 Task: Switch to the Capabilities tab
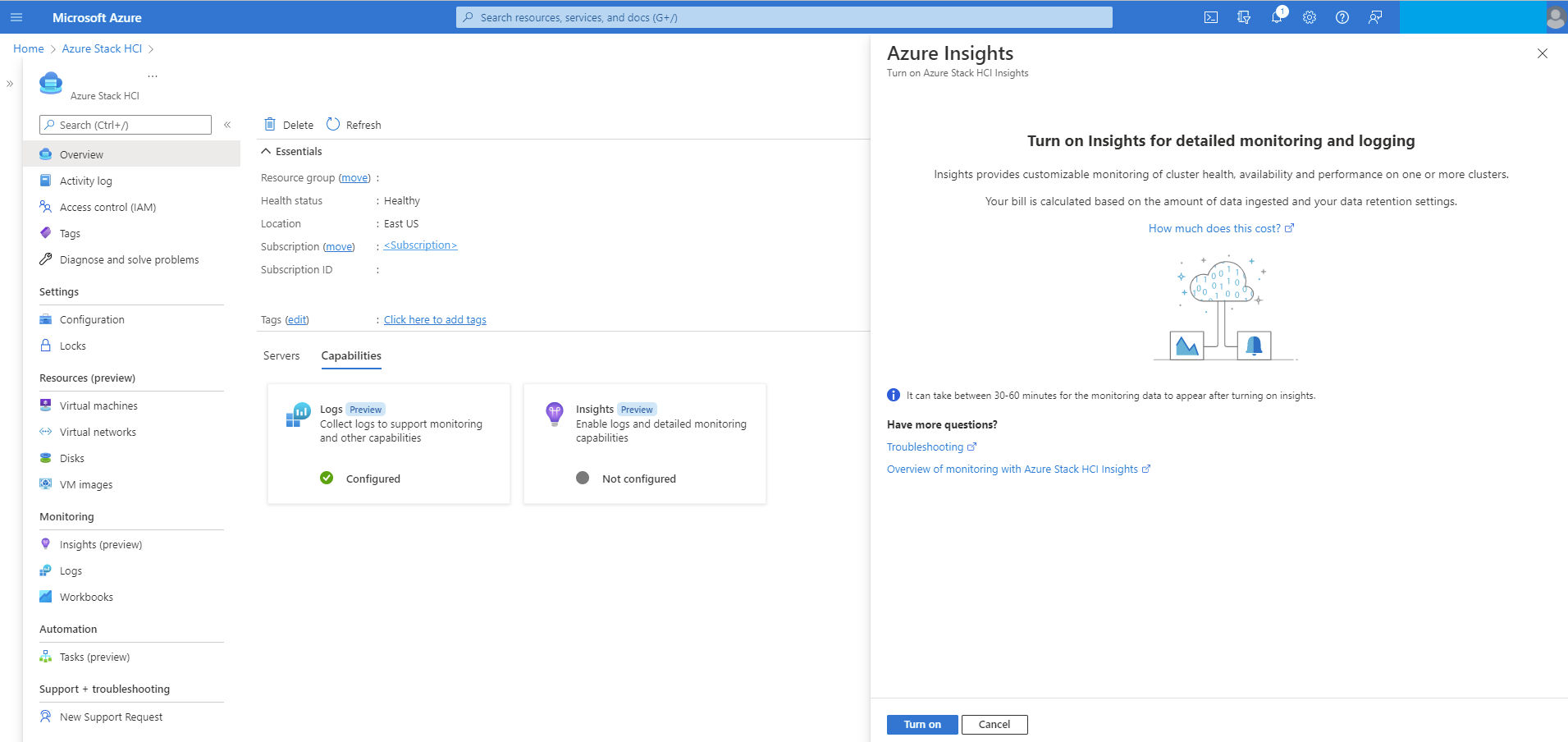click(351, 355)
